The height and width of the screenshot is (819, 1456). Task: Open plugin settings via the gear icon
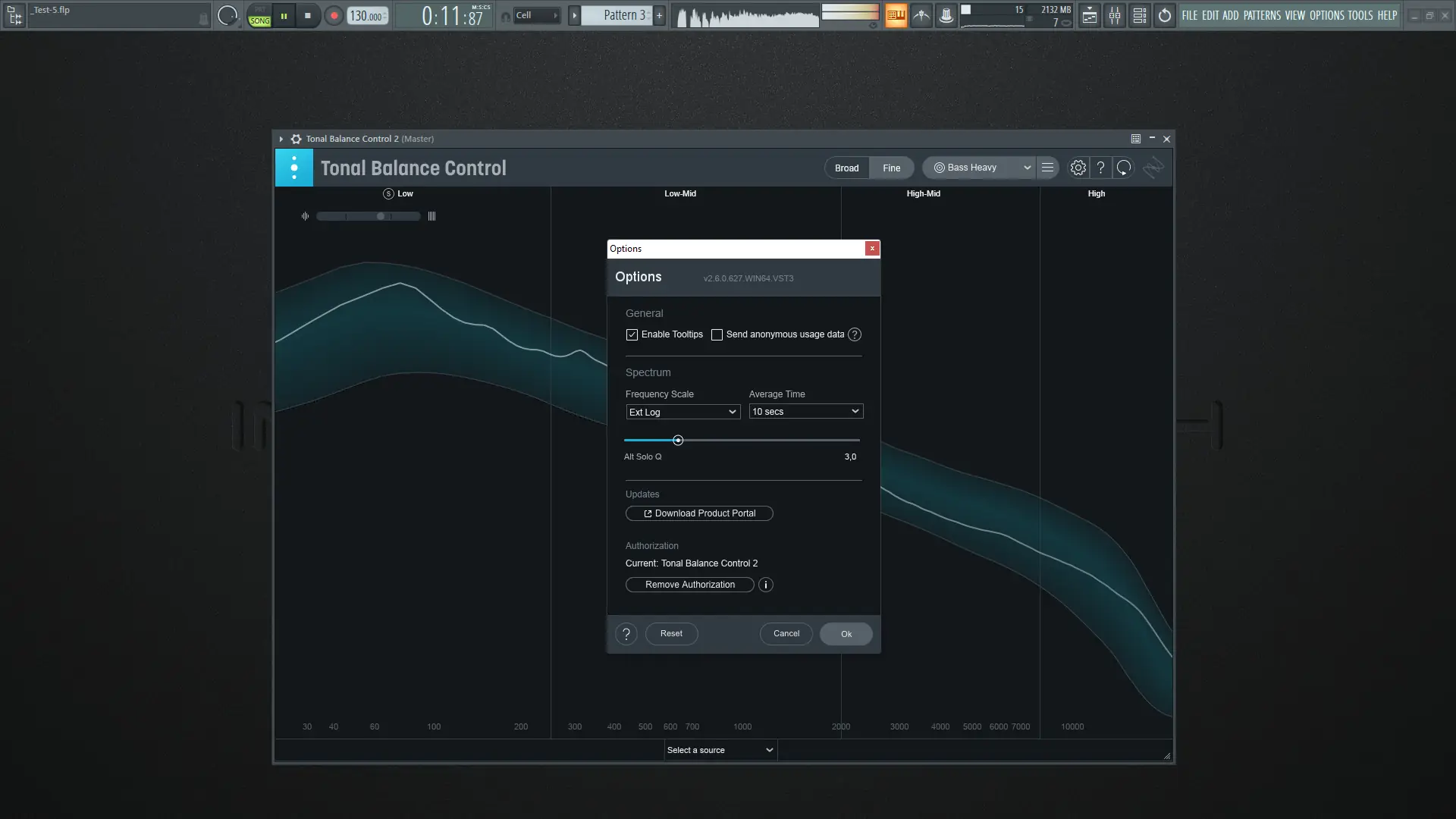coord(1078,168)
